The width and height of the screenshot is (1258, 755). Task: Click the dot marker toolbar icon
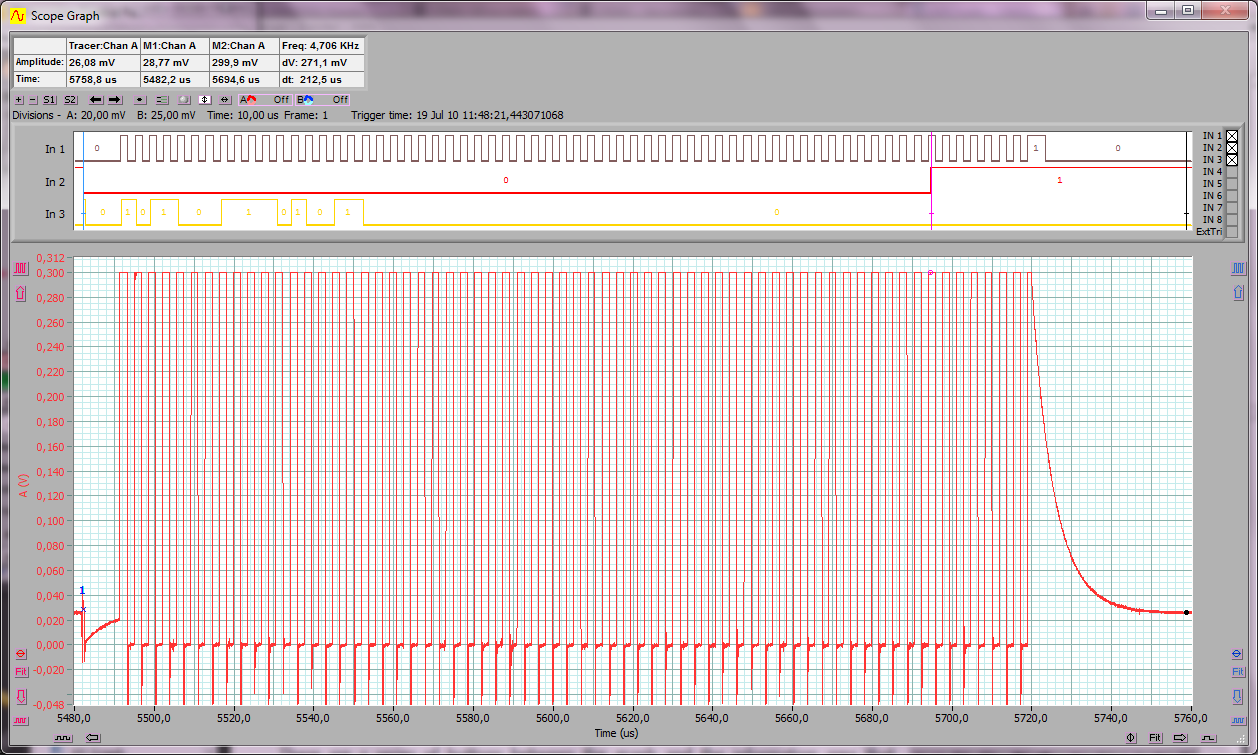click(140, 100)
